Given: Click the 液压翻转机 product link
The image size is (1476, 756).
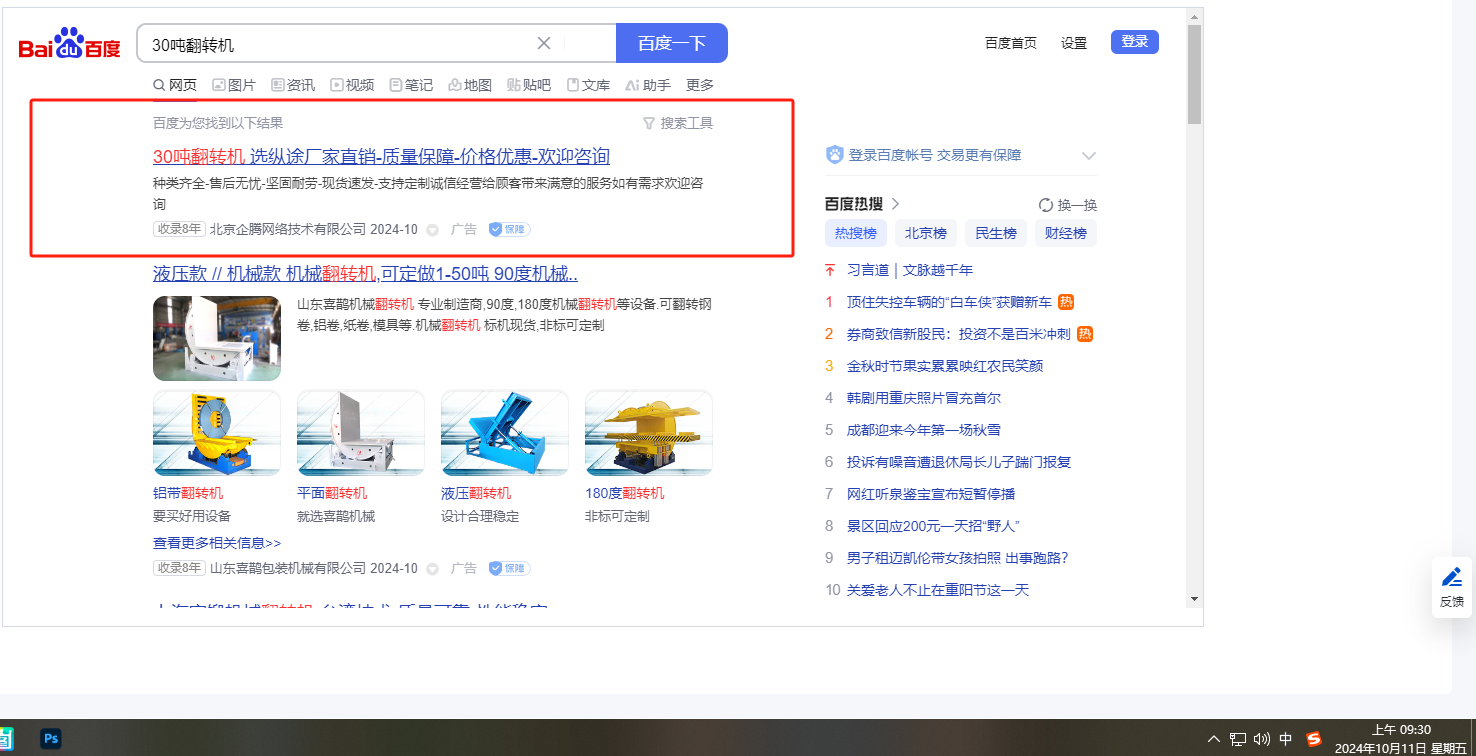Looking at the screenshot, I should 476,493.
